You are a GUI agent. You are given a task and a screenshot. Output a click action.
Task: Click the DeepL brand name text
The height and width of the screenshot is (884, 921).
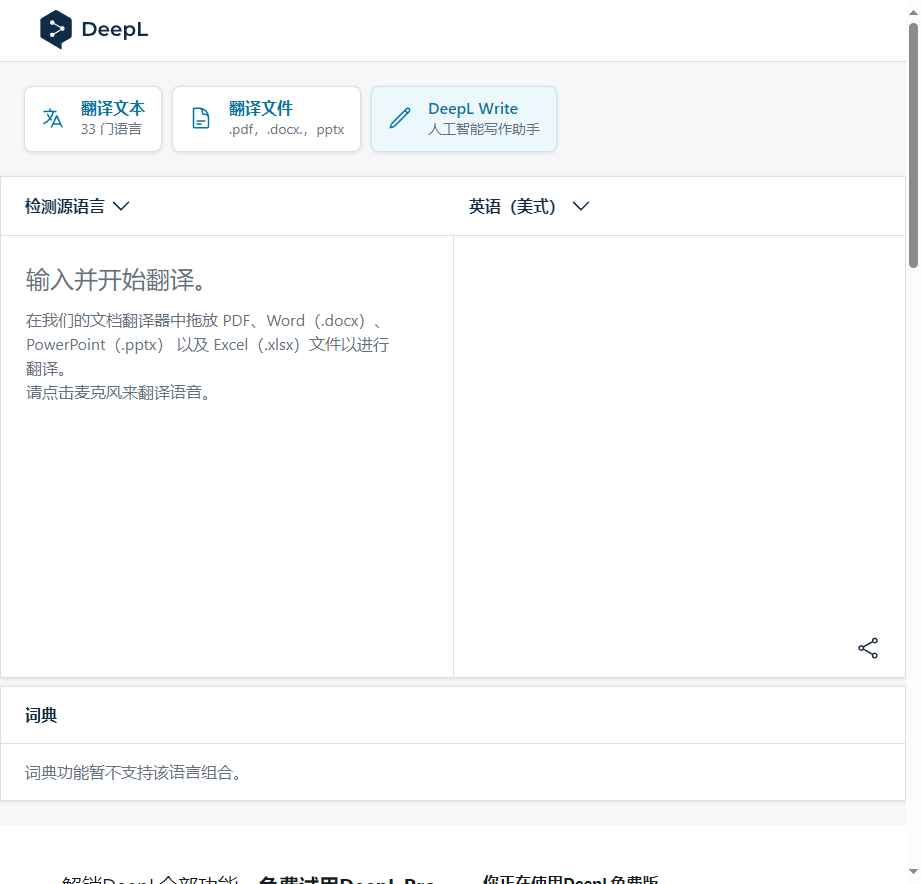point(115,29)
